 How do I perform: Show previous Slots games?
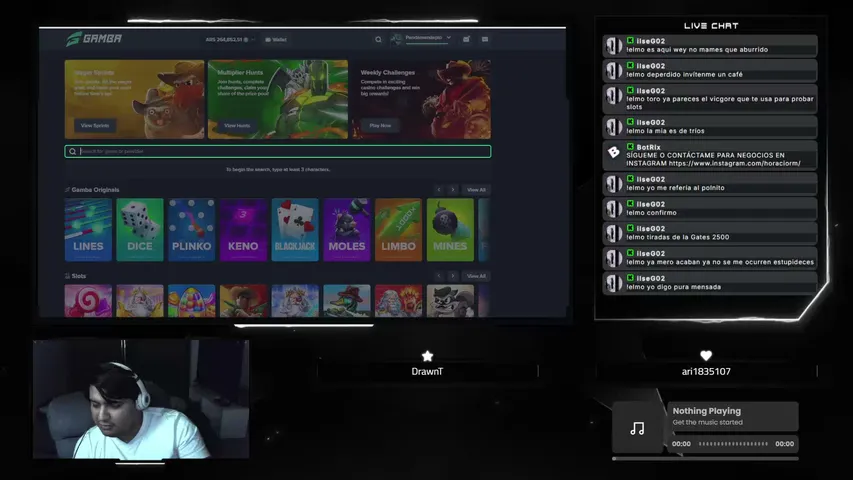tap(439, 276)
